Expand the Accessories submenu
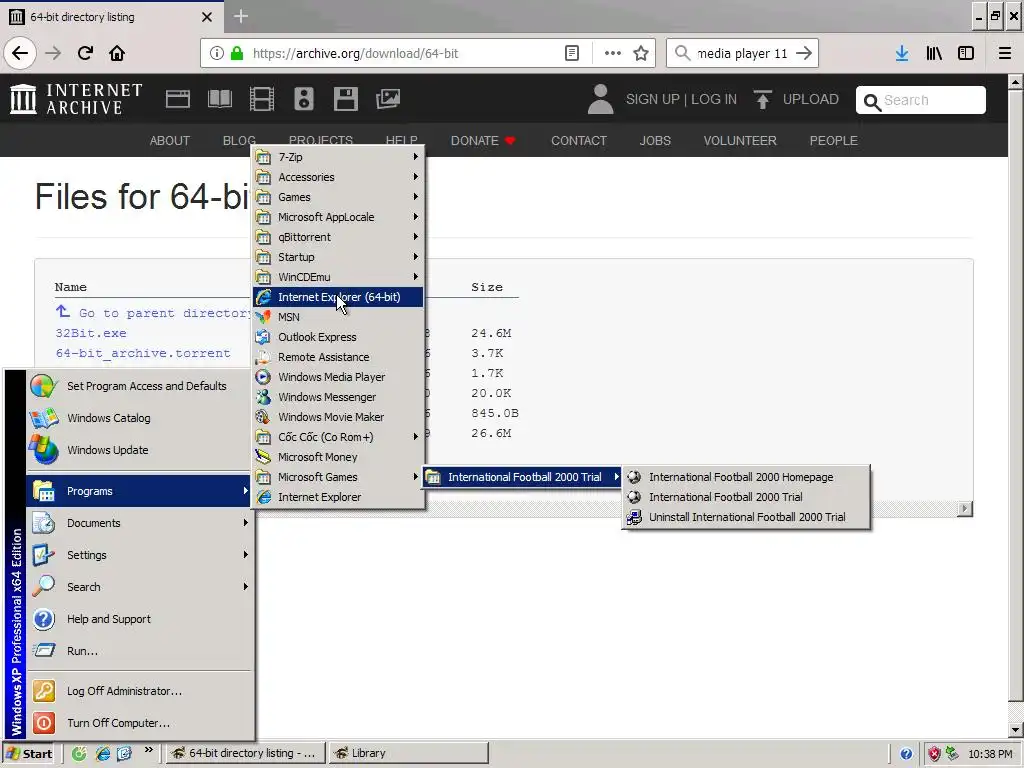Screen dimensions: 1024x768 [338, 177]
